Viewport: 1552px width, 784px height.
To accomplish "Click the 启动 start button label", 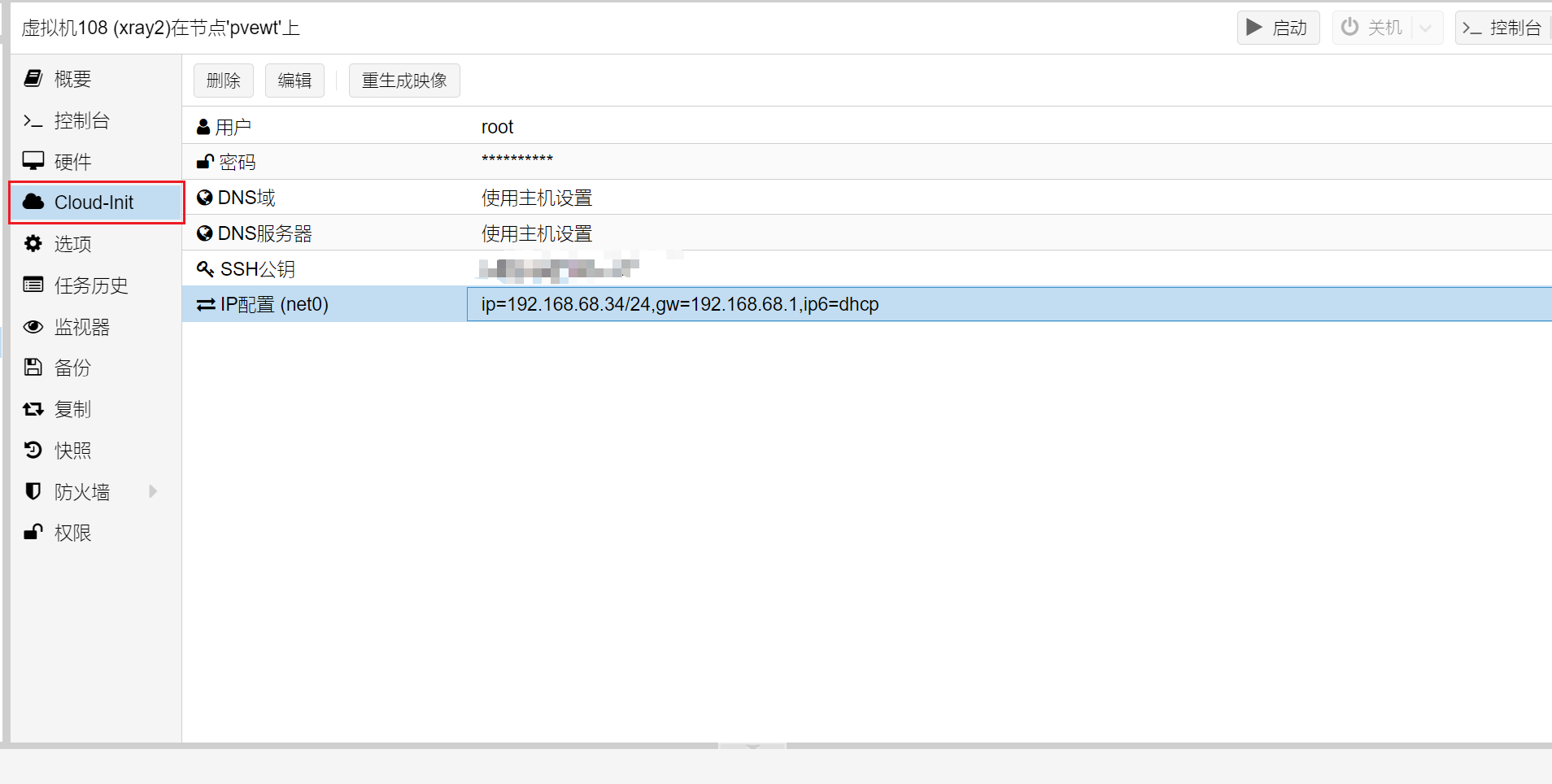I will pyautogui.click(x=1289, y=28).
